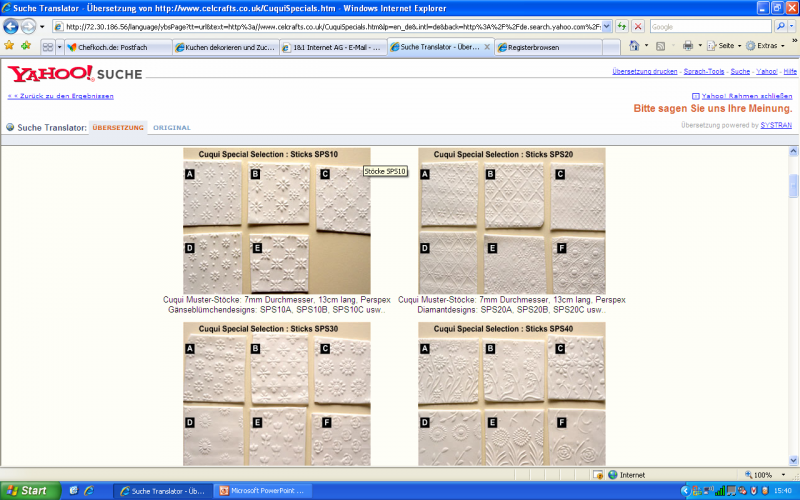Open the Favorites star icon
Screen dimensions: 800x500
9,46
